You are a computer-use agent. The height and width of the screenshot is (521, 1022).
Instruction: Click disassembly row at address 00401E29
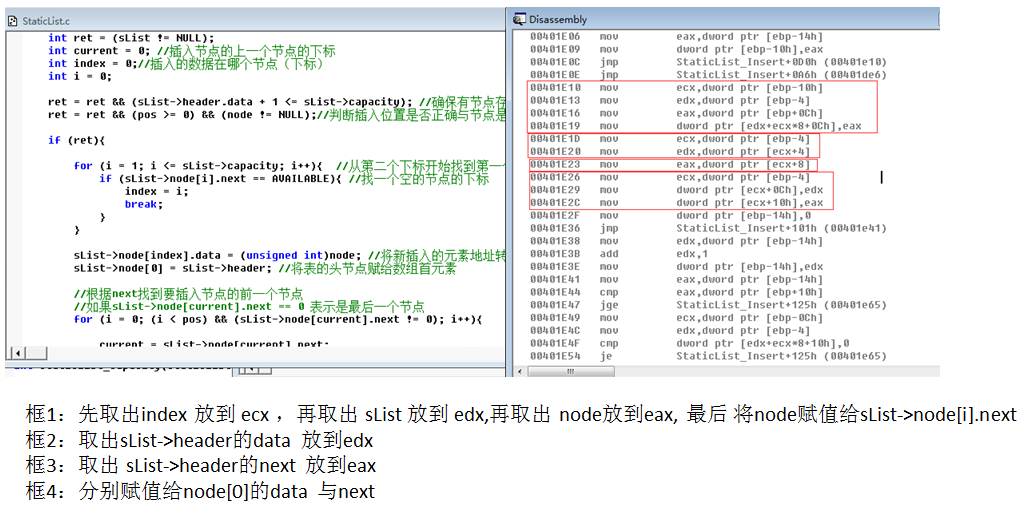click(676, 190)
